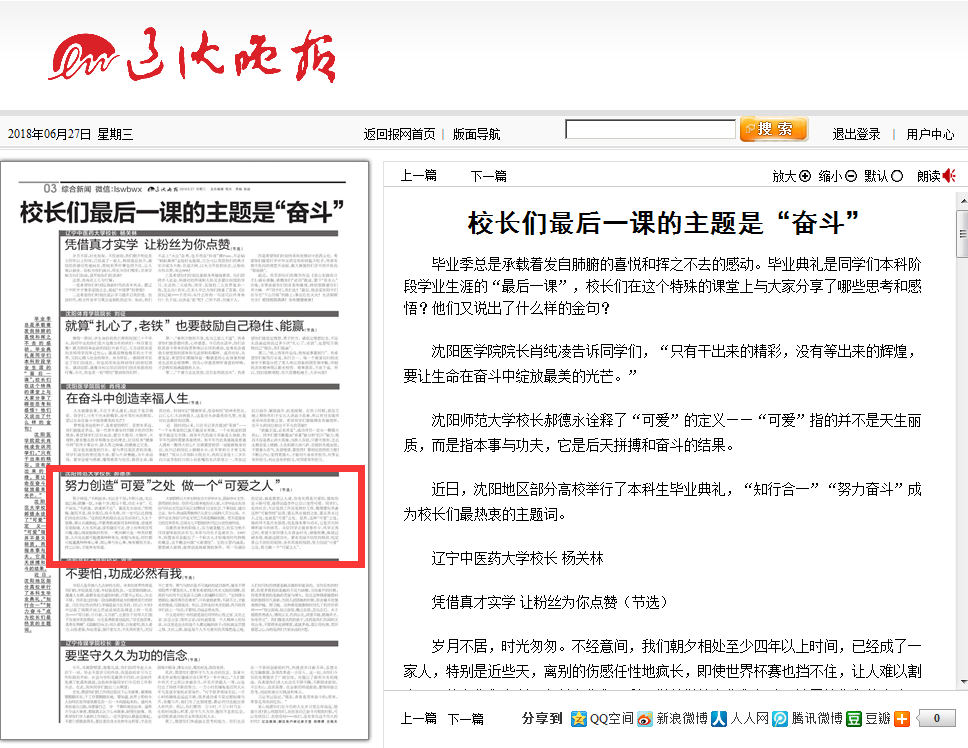Image resolution: width=968 pixels, height=748 pixels.
Task: Open 返回报网首页 link
Action: pos(399,134)
